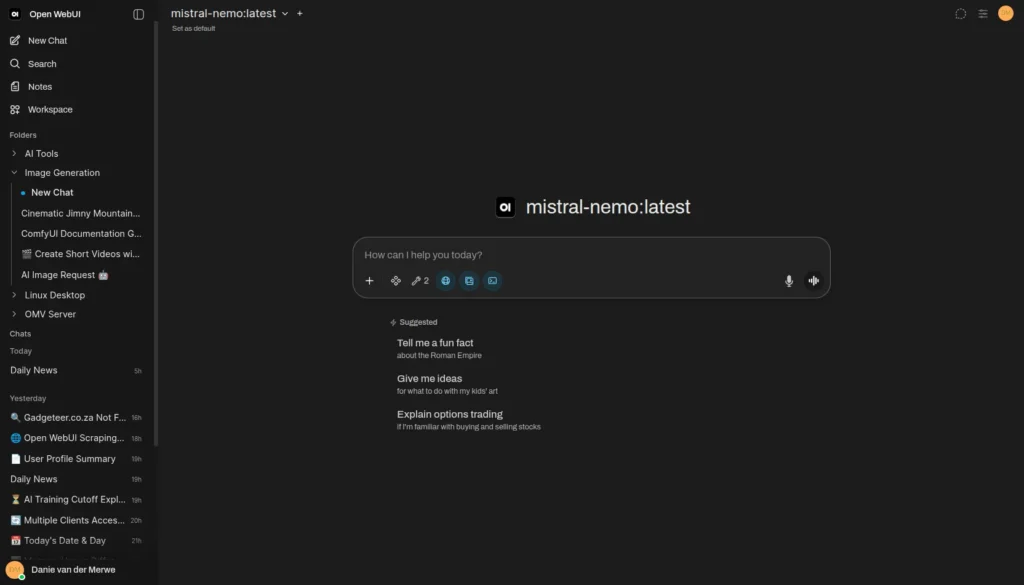Start voice mode with the waveform button
The image size is (1024, 585).
tap(814, 281)
